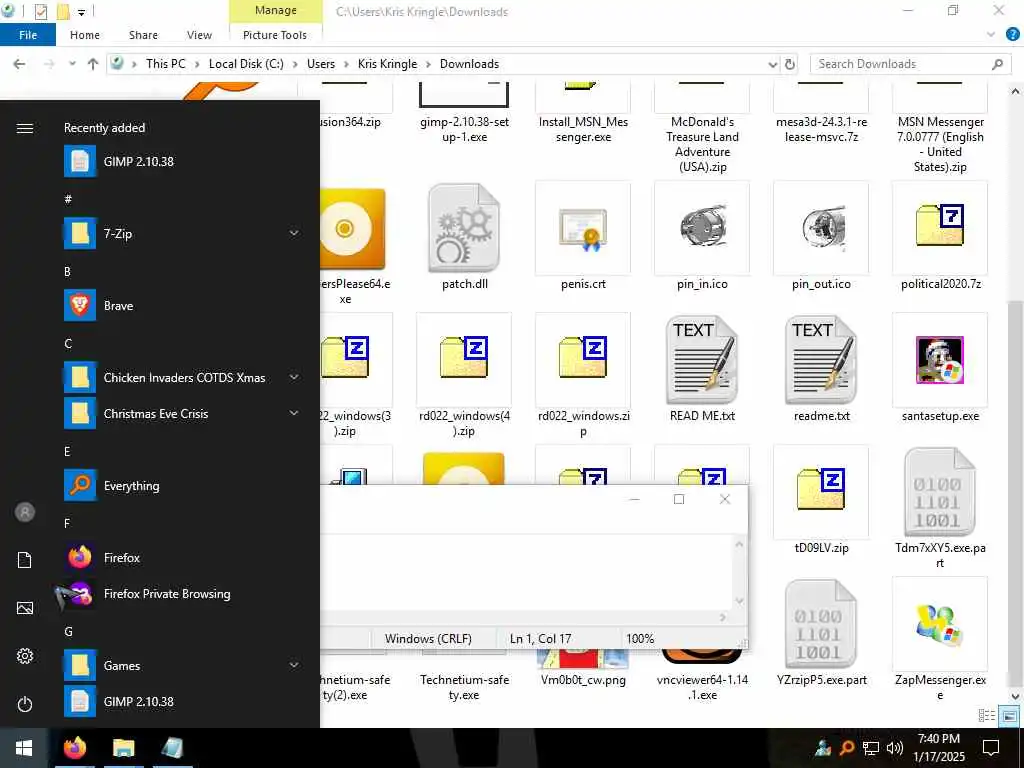Select tD09LV.zip archive
Viewport: 1024px width, 768px height.
point(821,501)
